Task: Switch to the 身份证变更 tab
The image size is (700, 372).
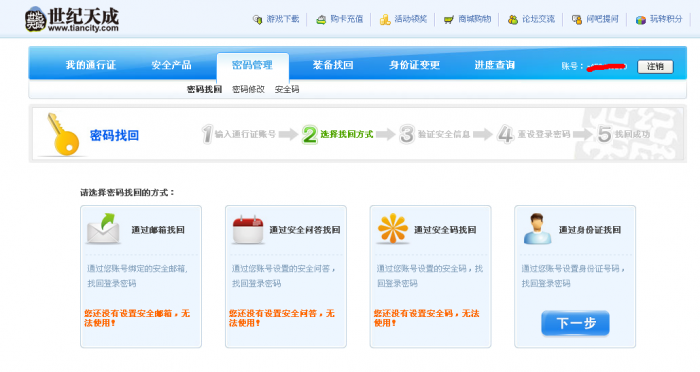Action: coord(414,65)
